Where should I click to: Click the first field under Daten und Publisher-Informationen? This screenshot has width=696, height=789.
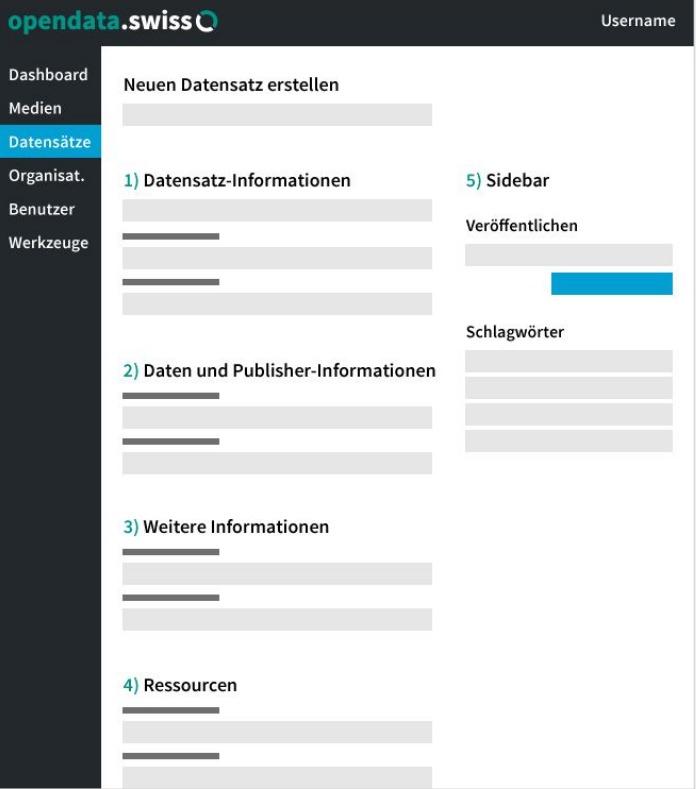click(277, 418)
